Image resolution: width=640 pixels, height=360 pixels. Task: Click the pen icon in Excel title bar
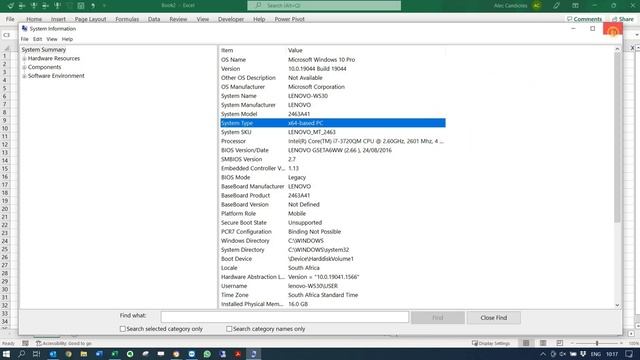556,6
